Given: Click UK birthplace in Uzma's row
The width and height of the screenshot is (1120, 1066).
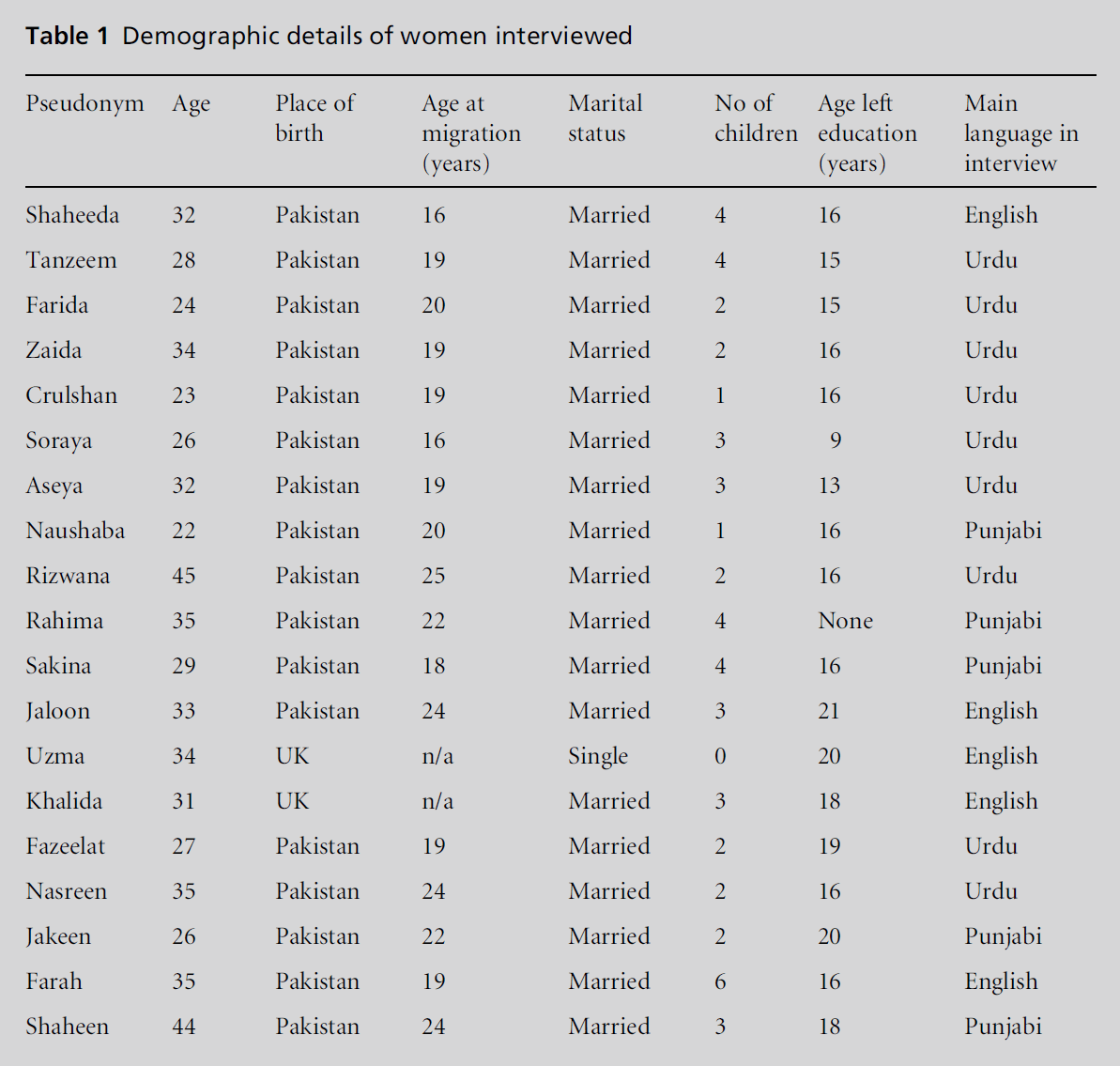Looking at the screenshot, I should pyautogui.click(x=292, y=756).
